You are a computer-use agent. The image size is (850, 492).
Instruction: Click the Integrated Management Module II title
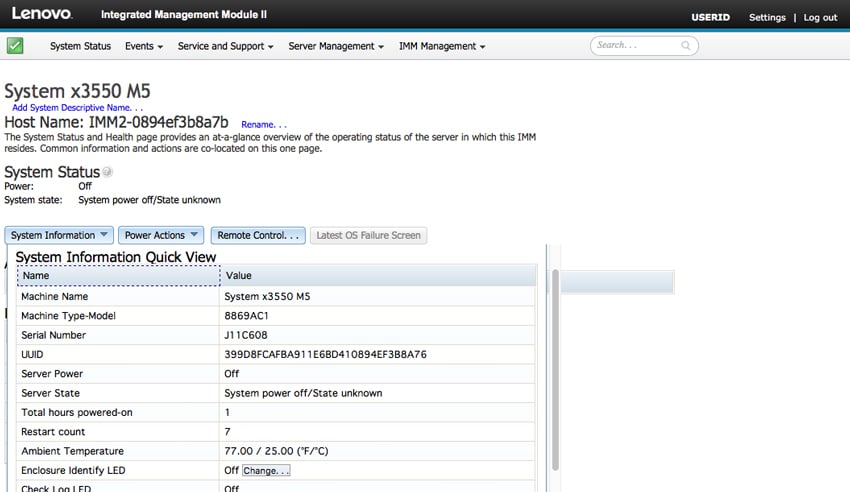pos(184,15)
